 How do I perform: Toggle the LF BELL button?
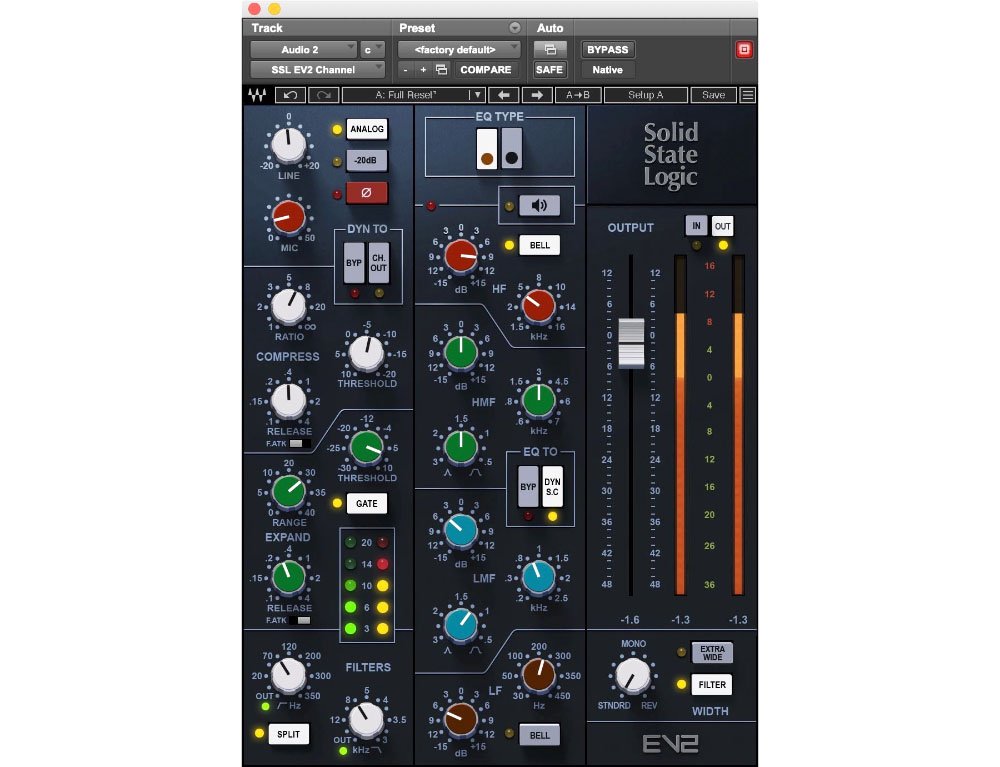click(x=540, y=734)
